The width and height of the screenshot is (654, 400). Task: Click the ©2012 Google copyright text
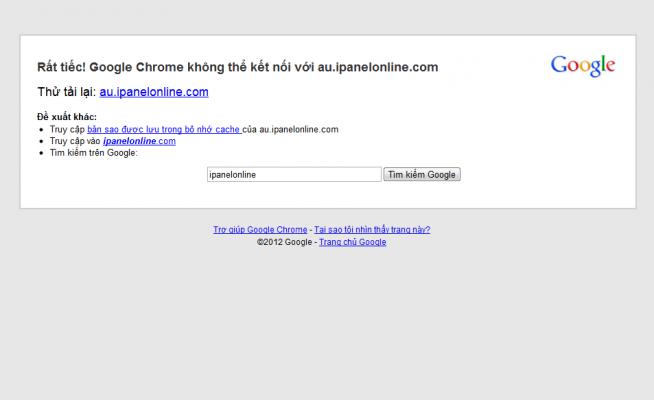[x=284, y=242]
